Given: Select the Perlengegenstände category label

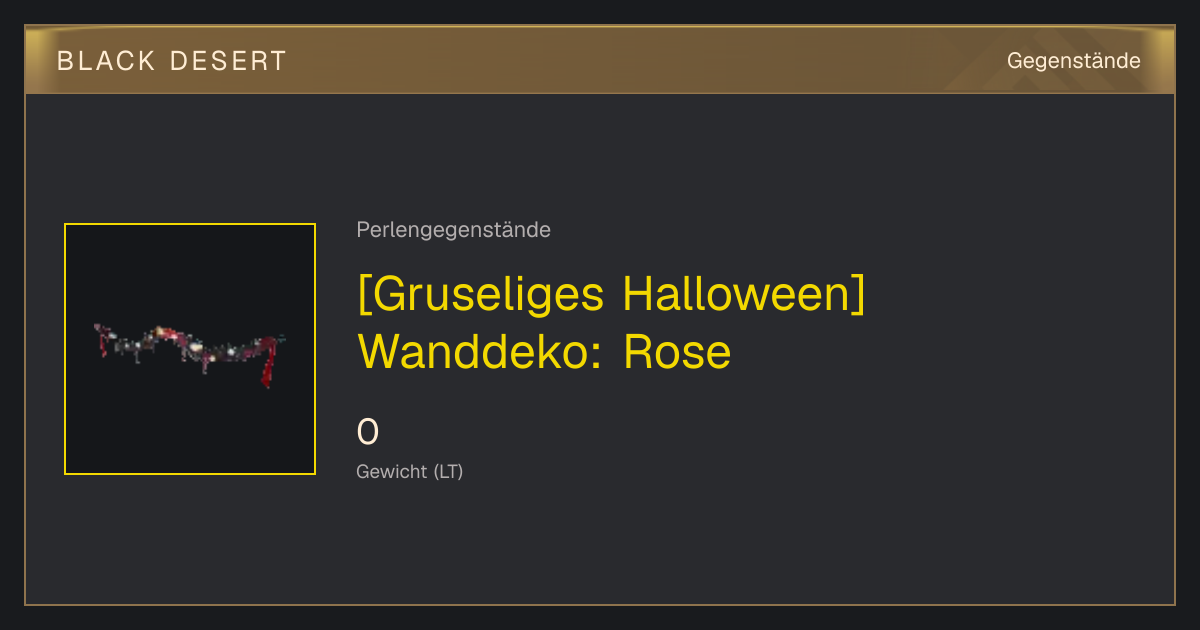Looking at the screenshot, I should click(453, 230).
